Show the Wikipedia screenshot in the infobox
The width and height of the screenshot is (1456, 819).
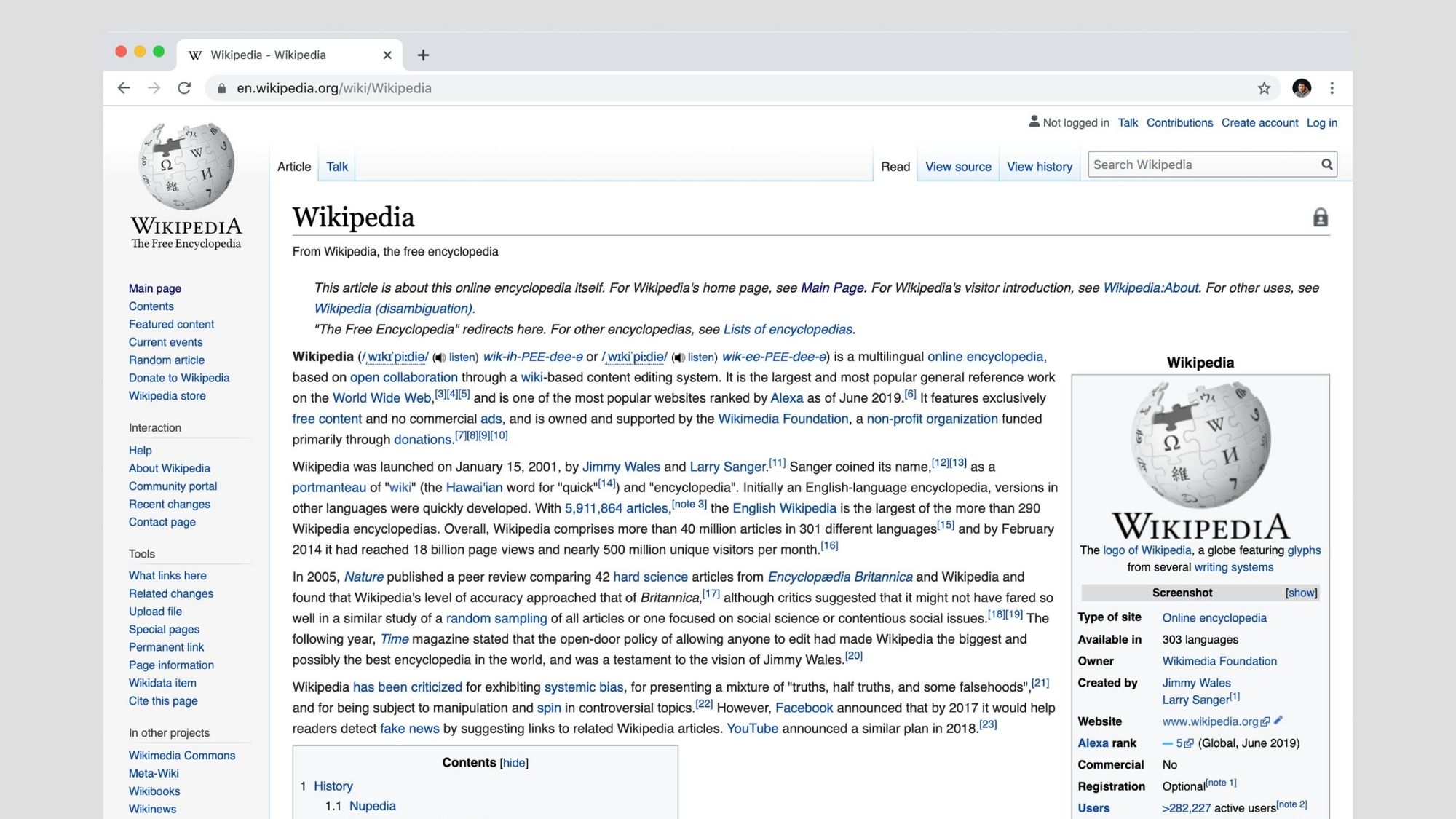point(1301,593)
